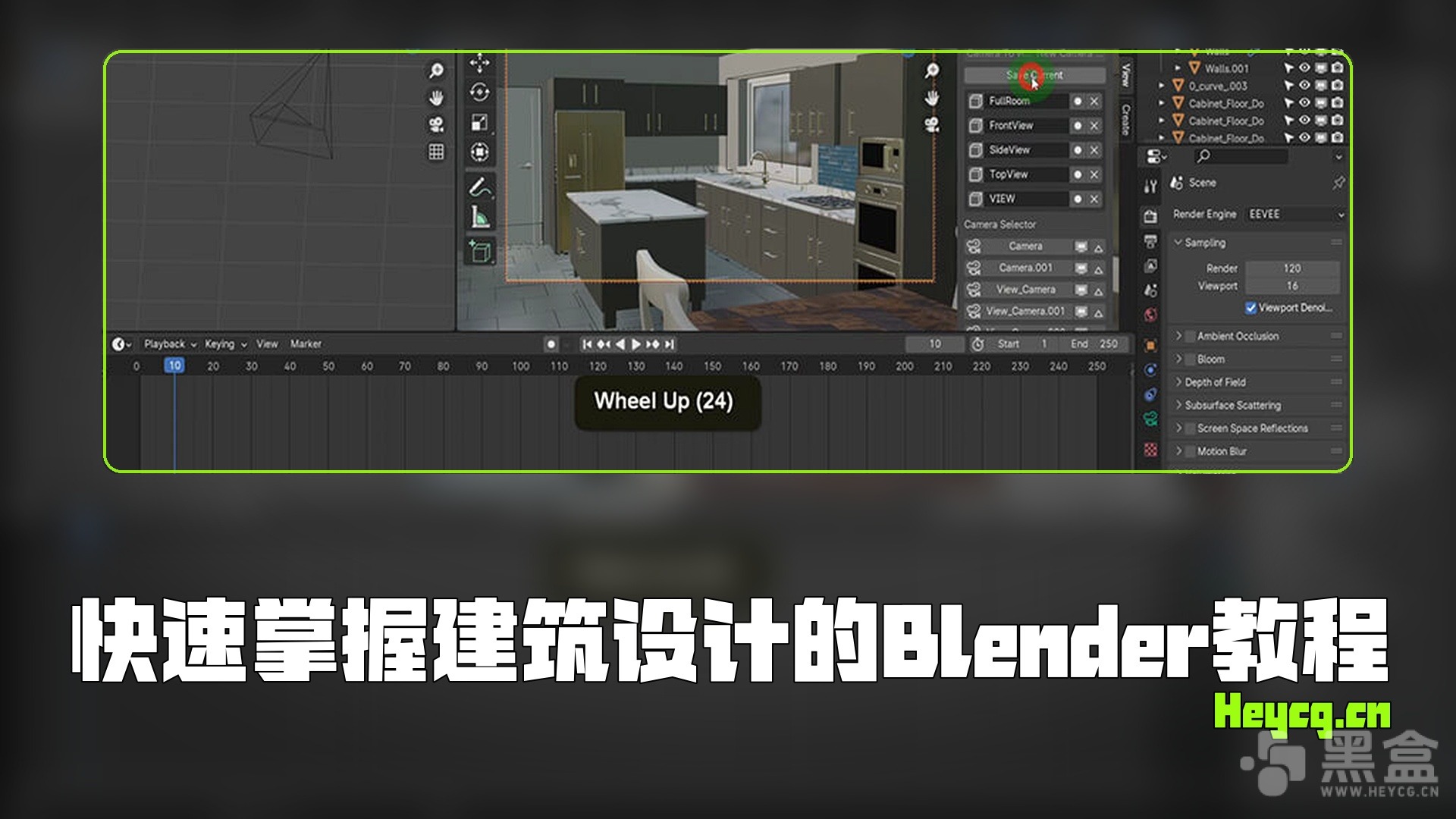Toggle viewport visibility eye for Walls.001
This screenshot has height=819, width=1456.
click(x=1304, y=68)
